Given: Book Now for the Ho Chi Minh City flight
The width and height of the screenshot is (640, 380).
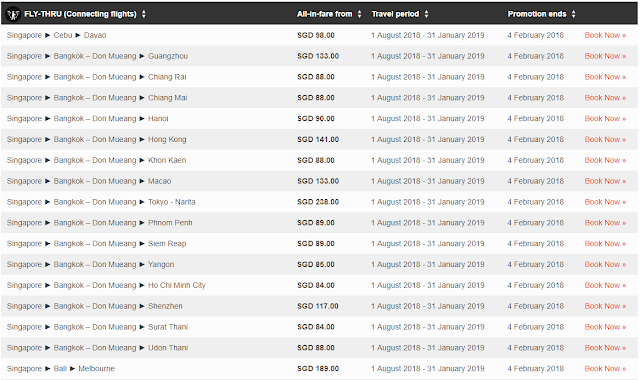Looking at the screenshot, I should coord(605,285).
